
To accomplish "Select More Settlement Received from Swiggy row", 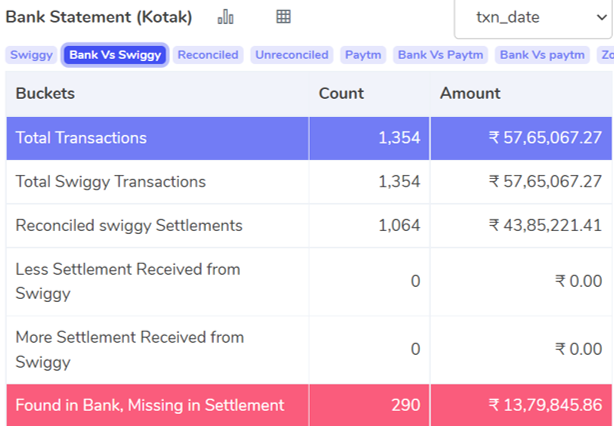I will pyautogui.click(x=309, y=350).
